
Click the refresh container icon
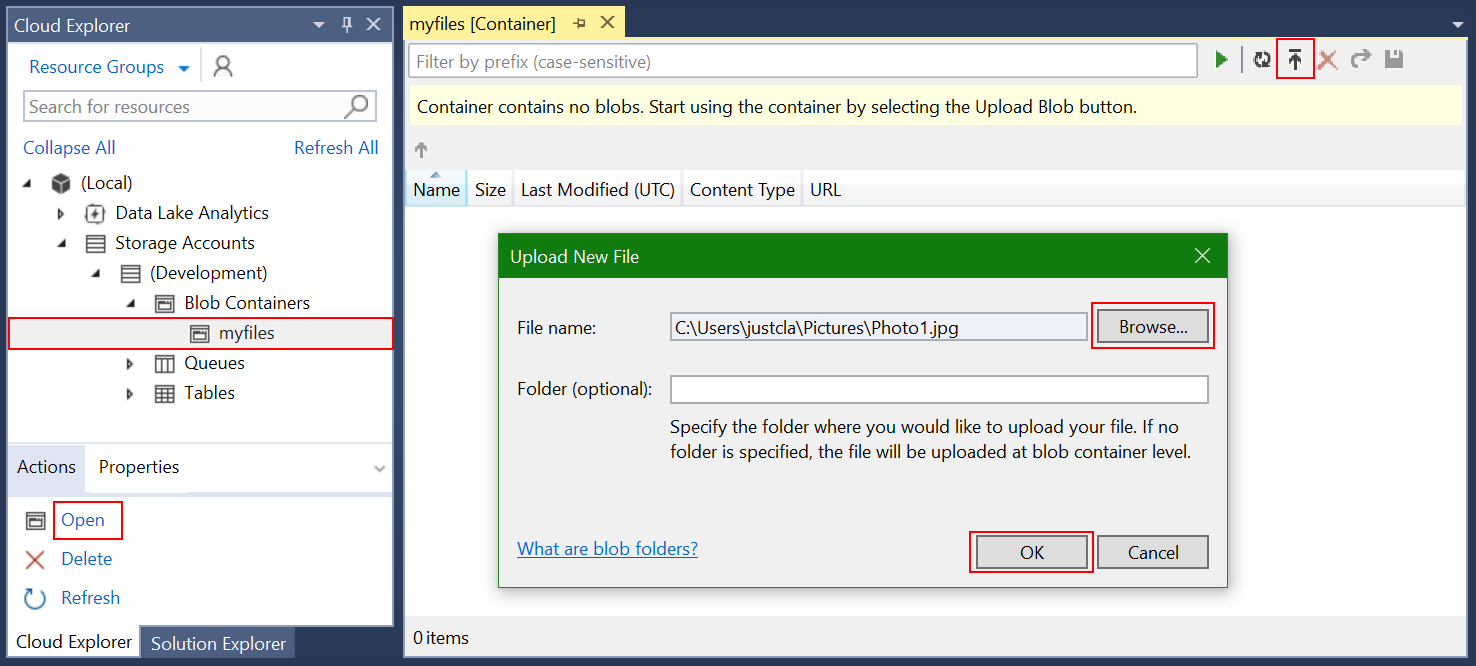(x=1262, y=60)
